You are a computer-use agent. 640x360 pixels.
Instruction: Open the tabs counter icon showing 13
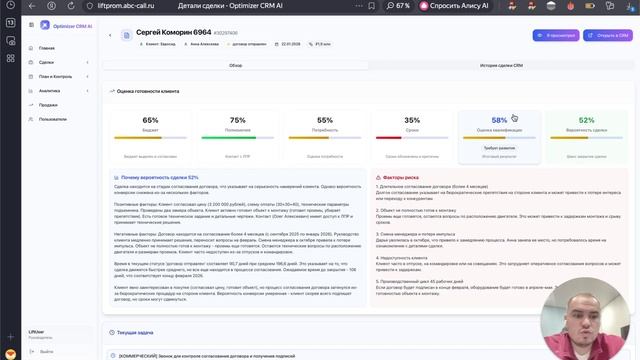(11, 23)
